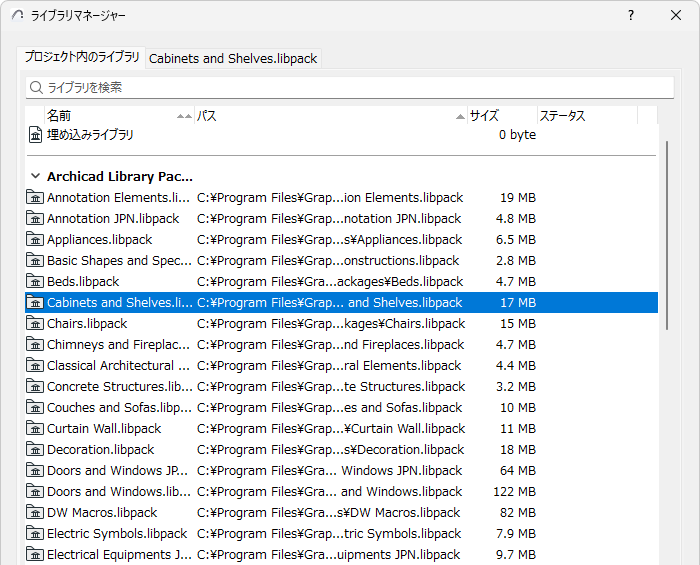Viewport: 700px width, 565px height.
Task: Click the Curtain Wall.libpack icon
Action: point(35,428)
